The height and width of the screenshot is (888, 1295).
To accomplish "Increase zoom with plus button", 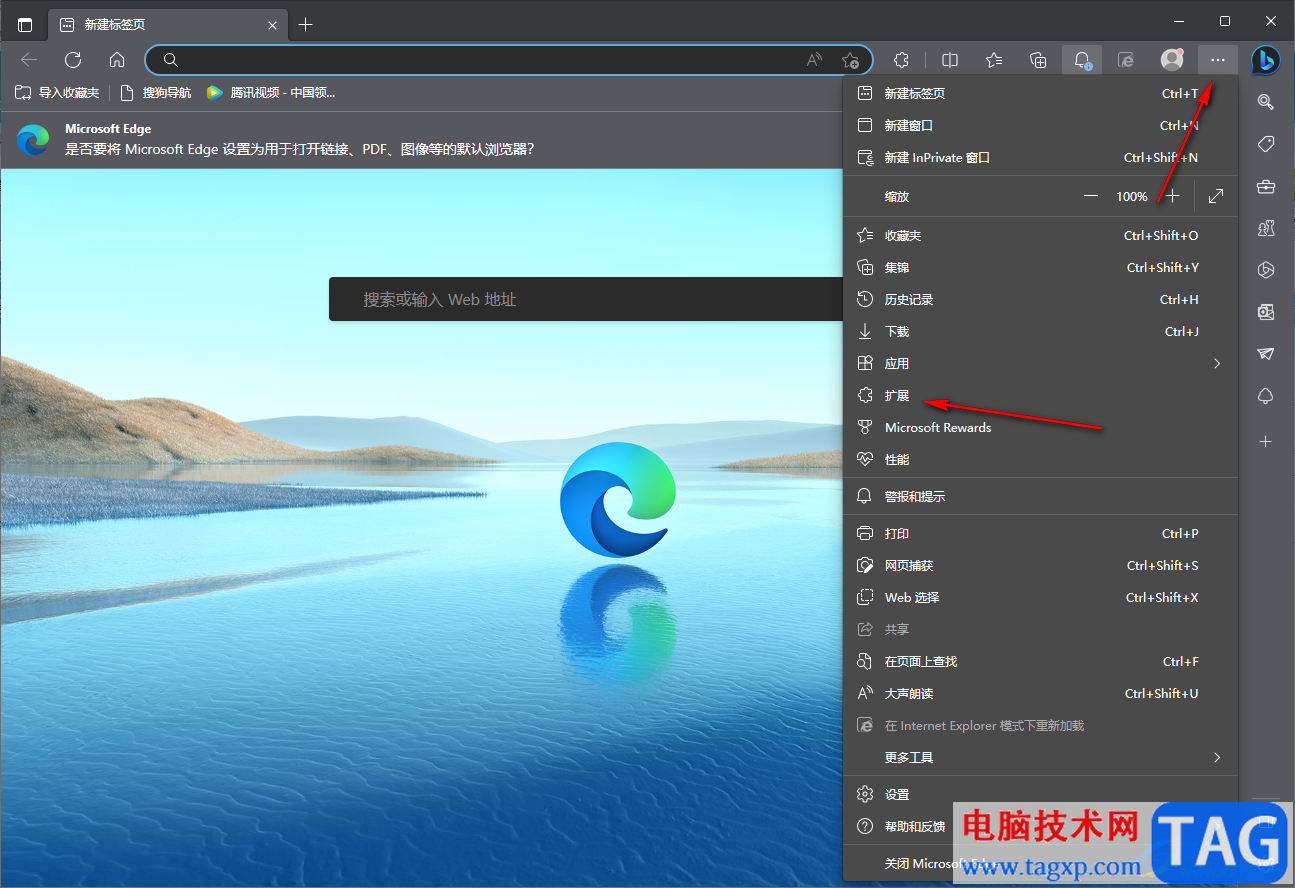I will pos(1174,197).
